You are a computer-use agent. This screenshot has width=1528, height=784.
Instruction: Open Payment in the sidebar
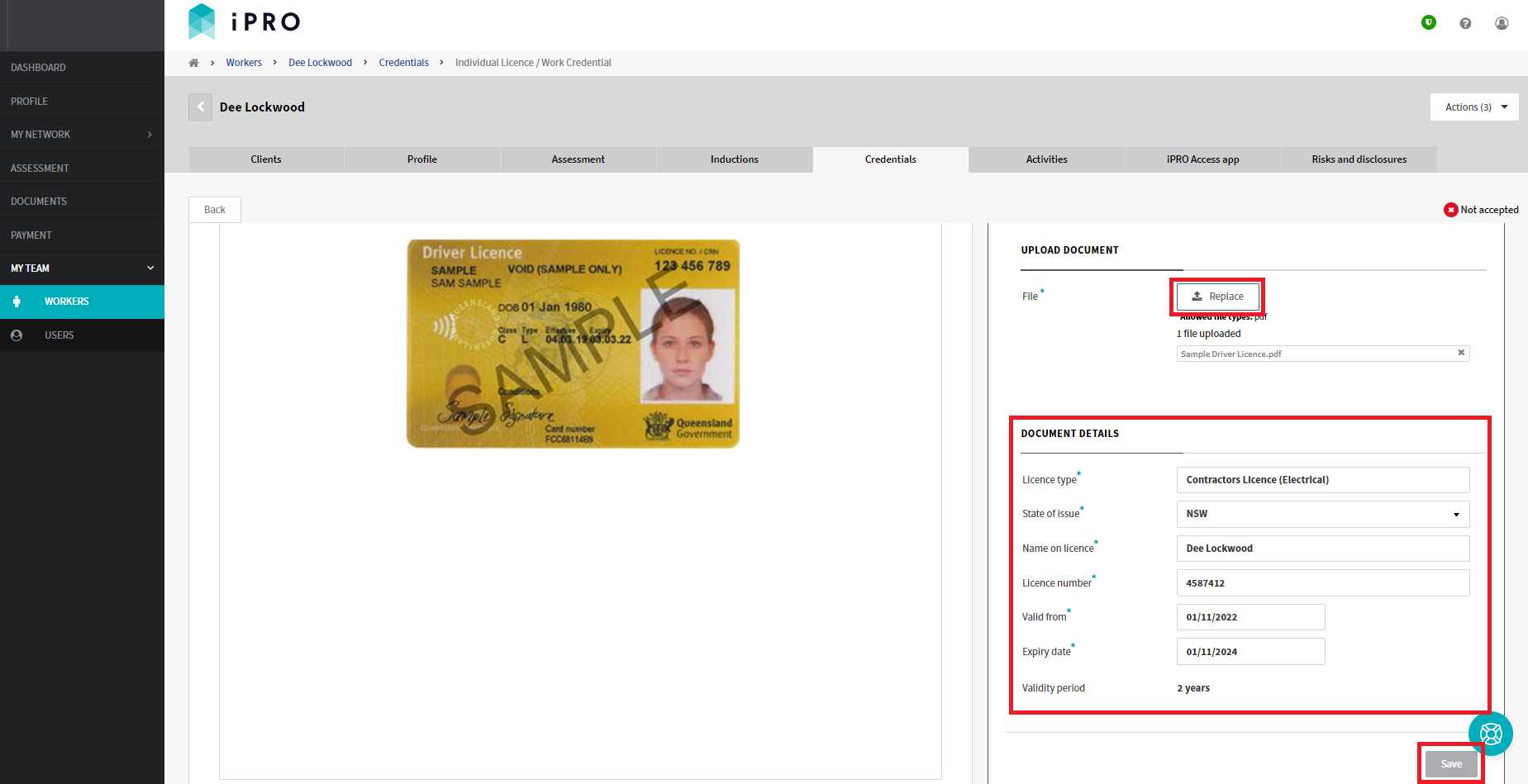(82, 235)
